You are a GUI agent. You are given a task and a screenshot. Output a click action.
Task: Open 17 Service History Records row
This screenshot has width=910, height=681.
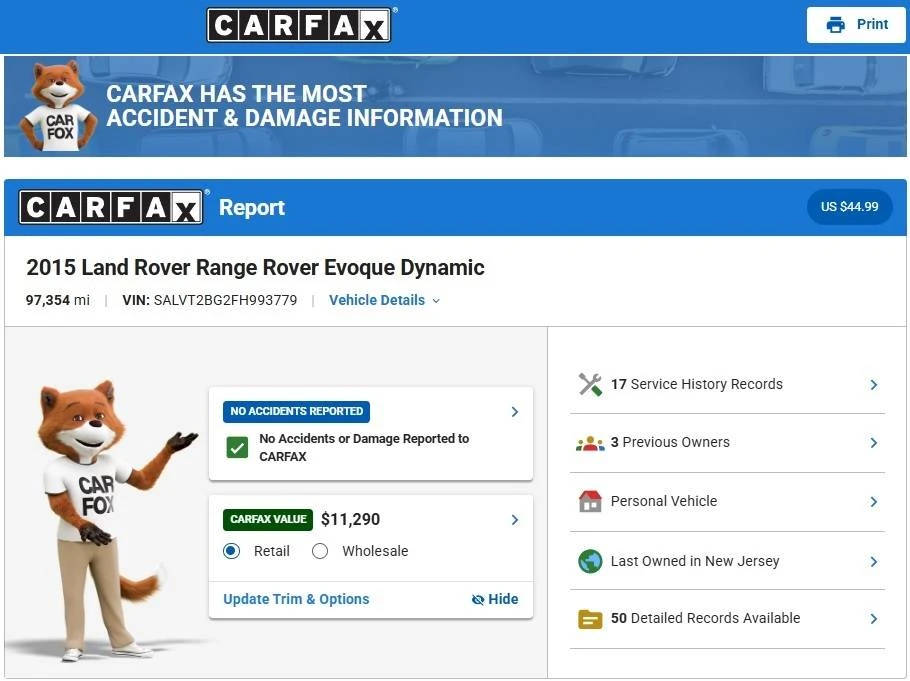pos(728,384)
